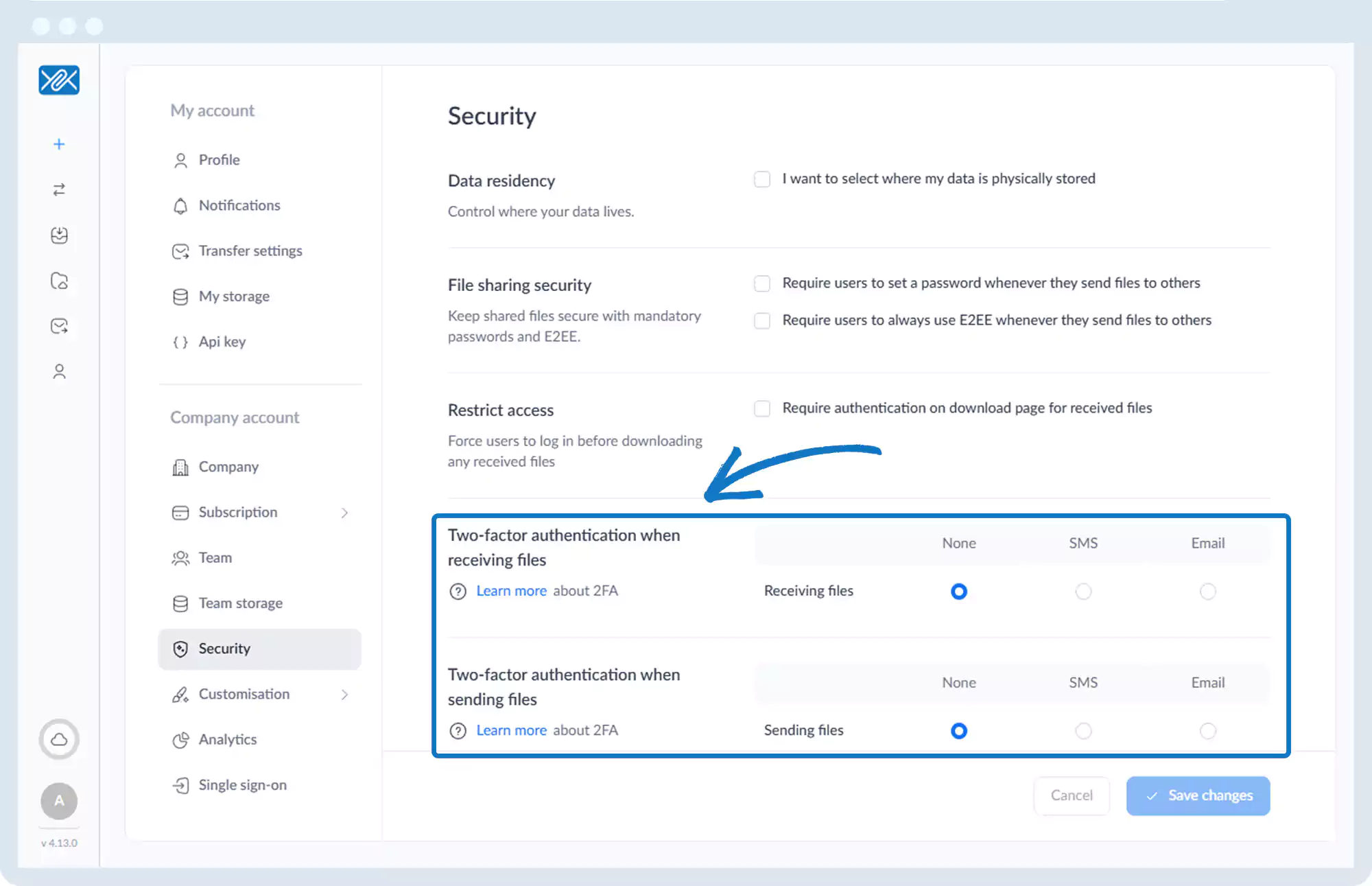Open the user avatar 'A'
The image size is (1372, 886).
click(x=59, y=800)
